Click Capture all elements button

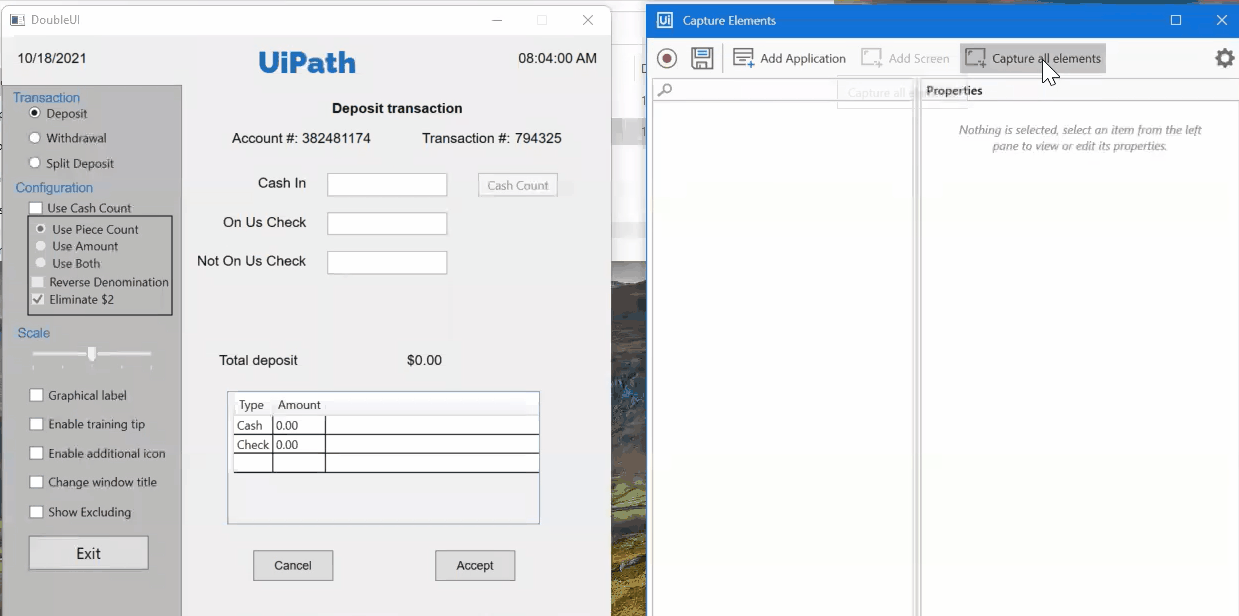point(1033,58)
